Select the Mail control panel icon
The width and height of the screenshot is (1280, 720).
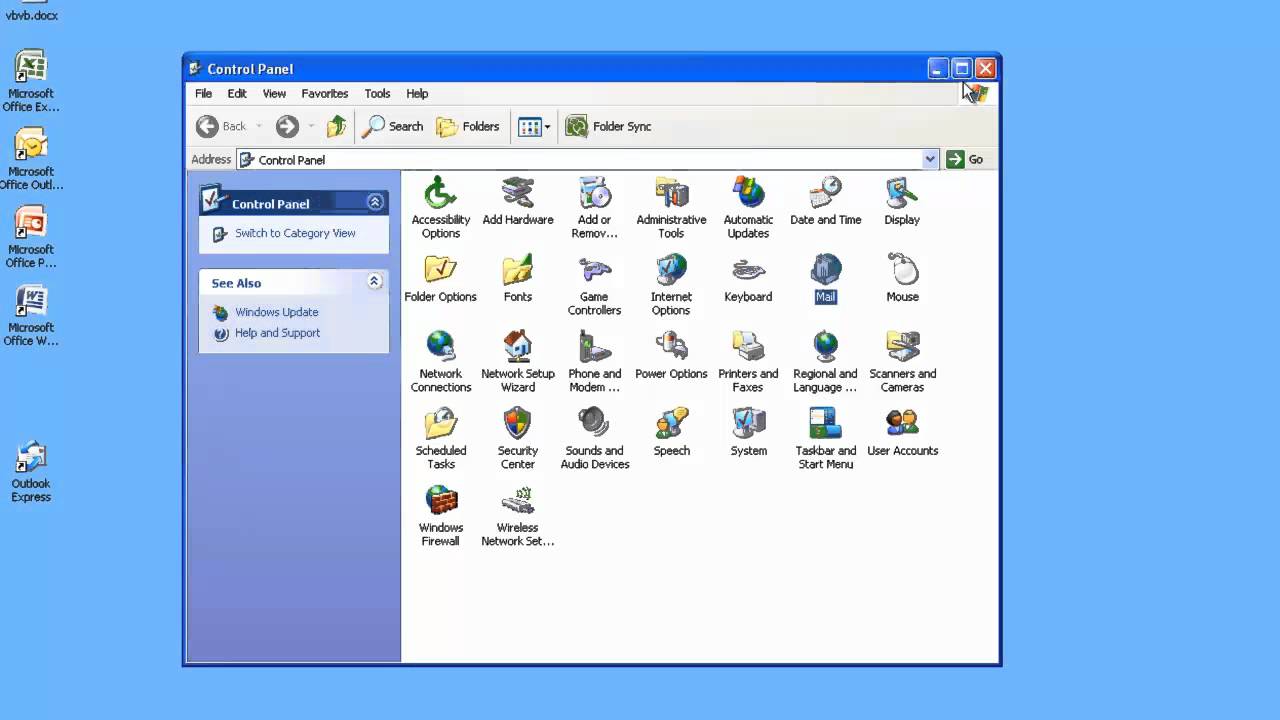pyautogui.click(x=825, y=278)
